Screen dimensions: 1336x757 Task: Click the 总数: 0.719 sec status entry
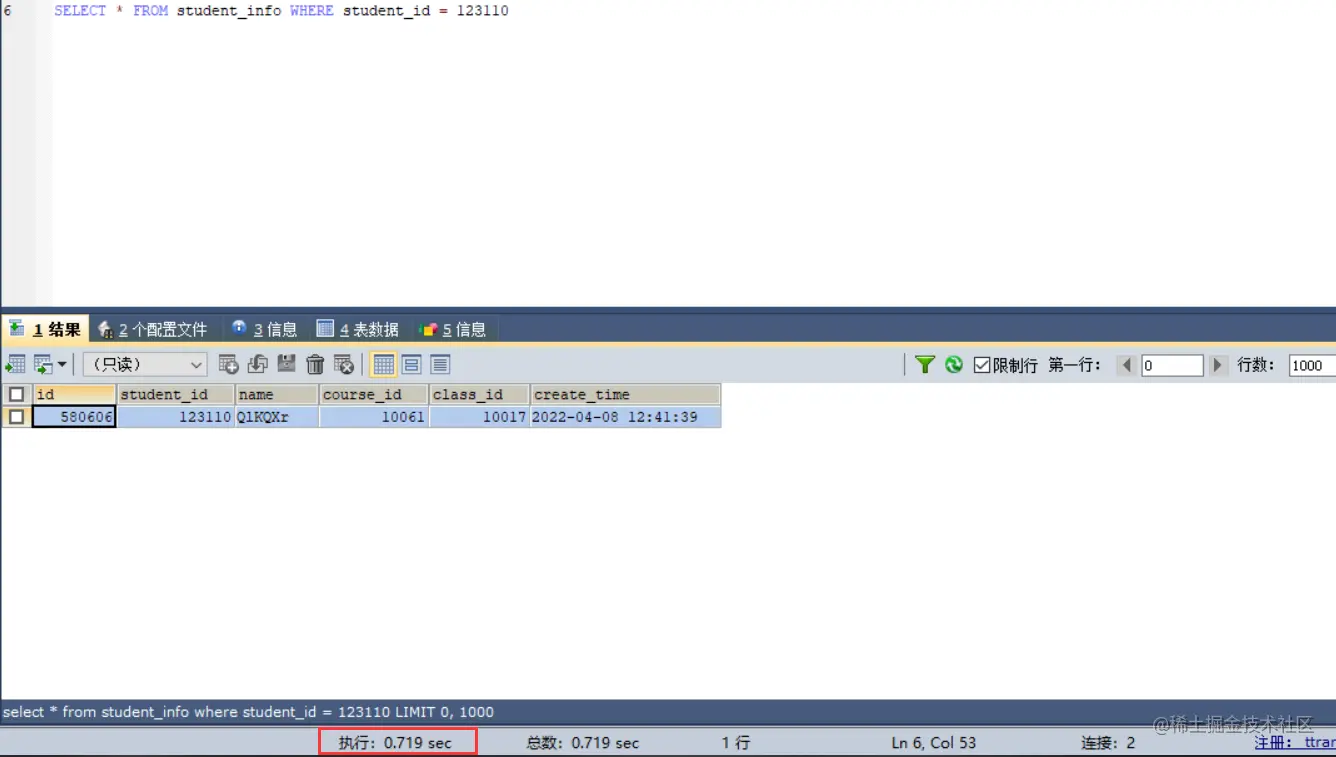(583, 743)
